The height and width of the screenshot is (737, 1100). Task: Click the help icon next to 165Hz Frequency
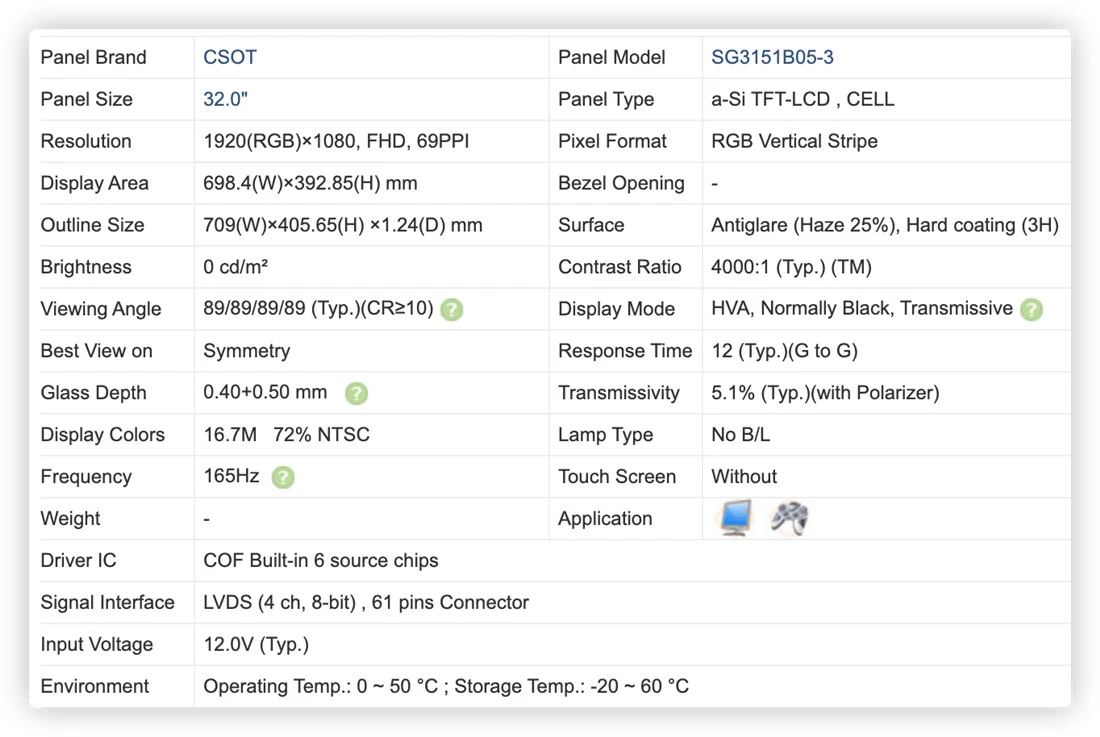tap(283, 478)
